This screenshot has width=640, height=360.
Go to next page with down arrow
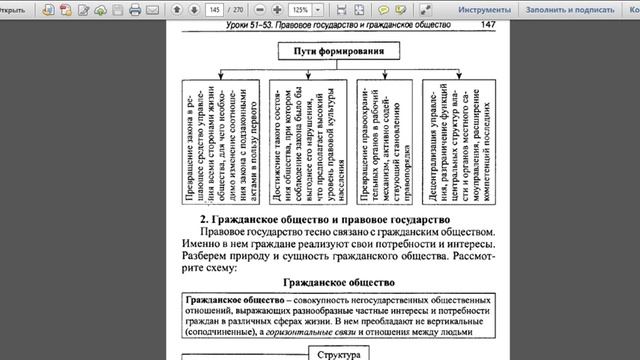[194, 9]
